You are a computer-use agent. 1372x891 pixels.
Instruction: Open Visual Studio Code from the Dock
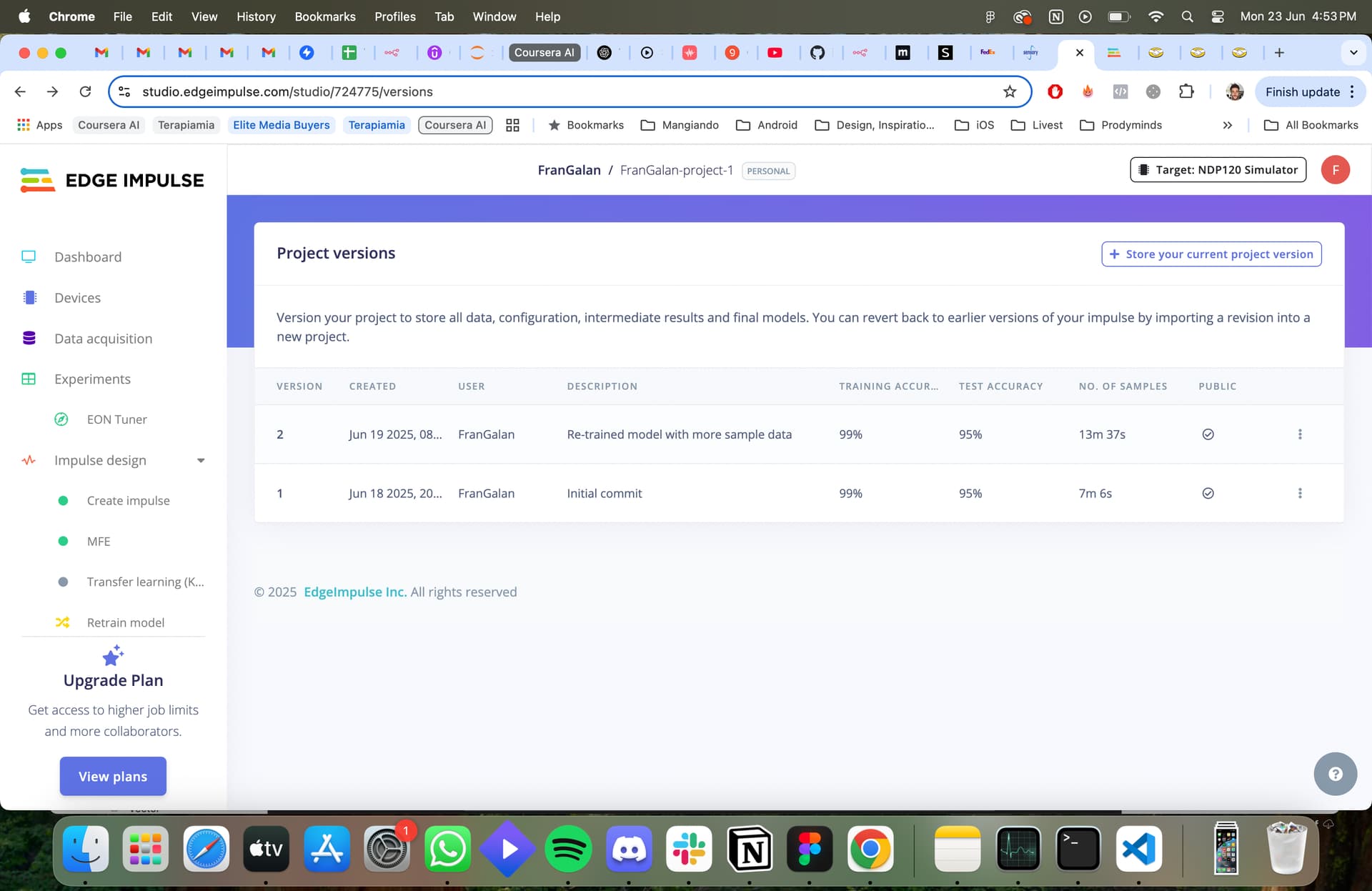click(1138, 849)
